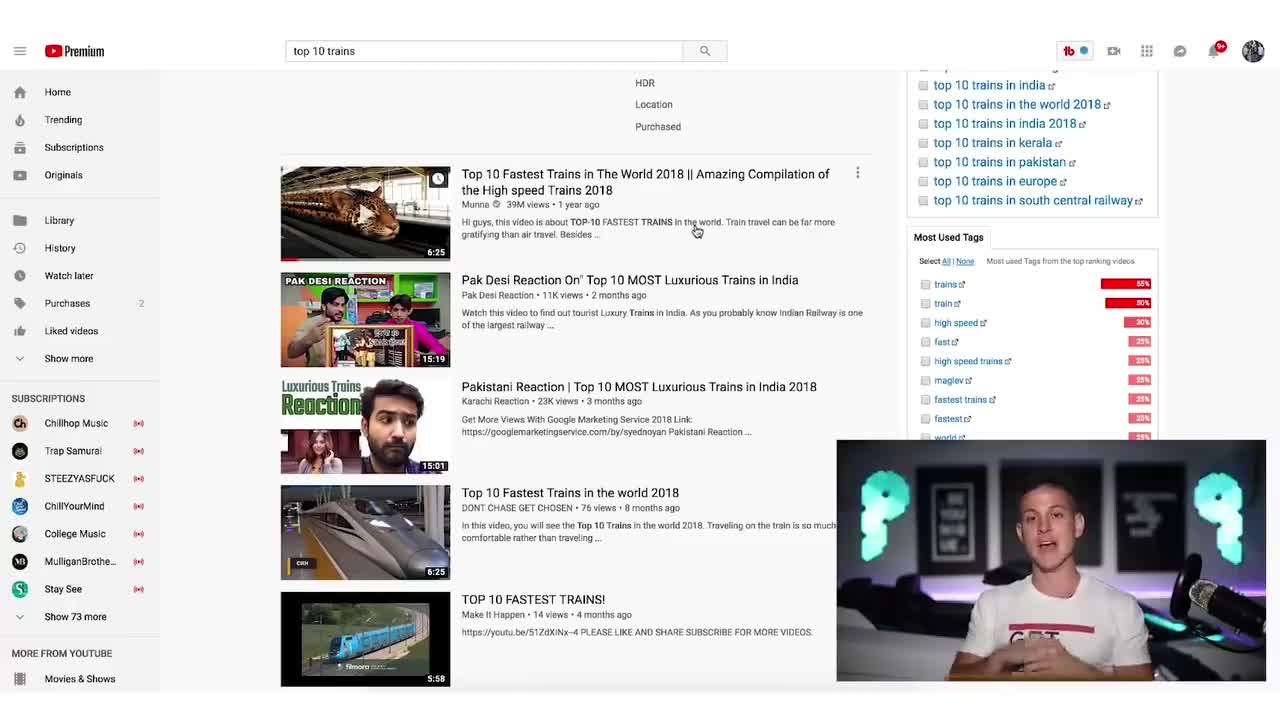
Task: Open options menu for Top 10 Fastest Trains video
Action: (857, 174)
